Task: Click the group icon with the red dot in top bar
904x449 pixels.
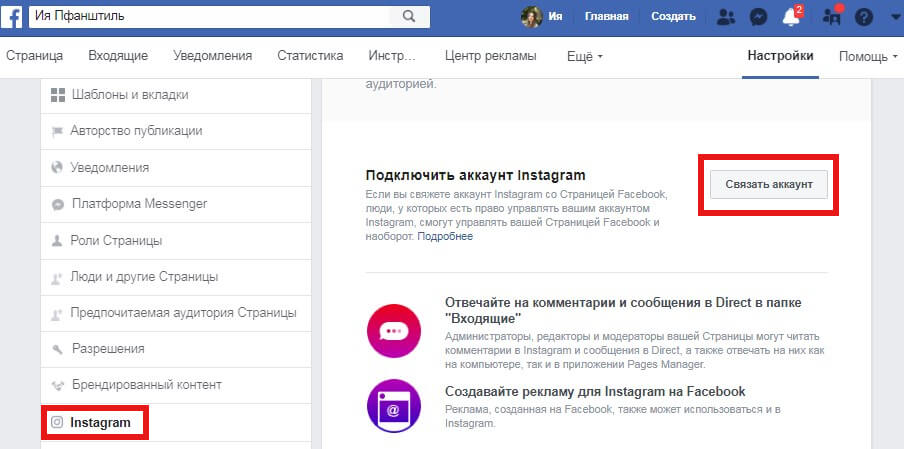Action: 832,16
